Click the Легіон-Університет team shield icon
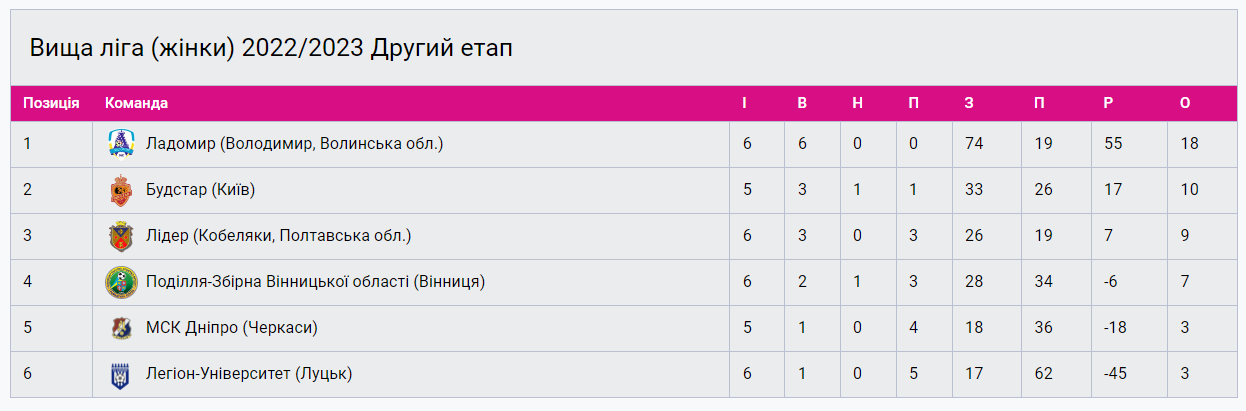 (120, 375)
